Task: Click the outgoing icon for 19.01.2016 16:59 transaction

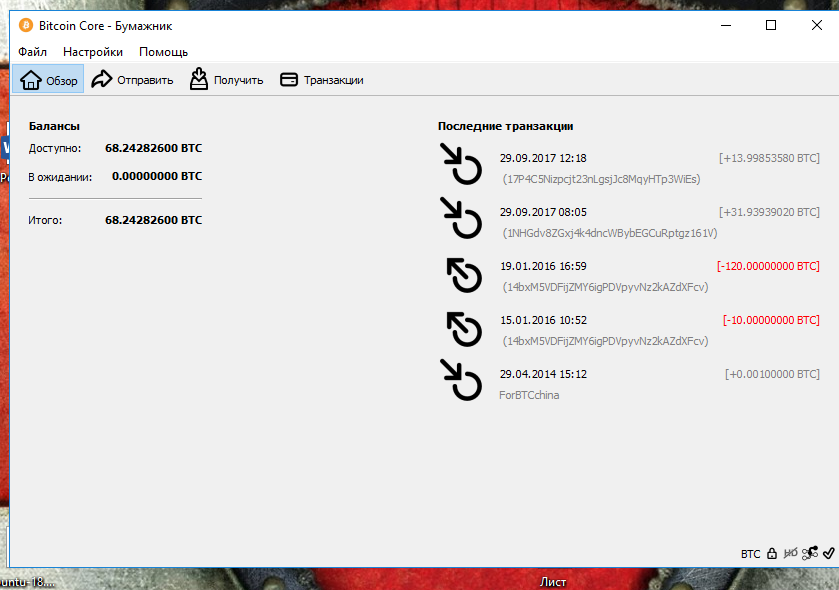Action: pos(464,275)
